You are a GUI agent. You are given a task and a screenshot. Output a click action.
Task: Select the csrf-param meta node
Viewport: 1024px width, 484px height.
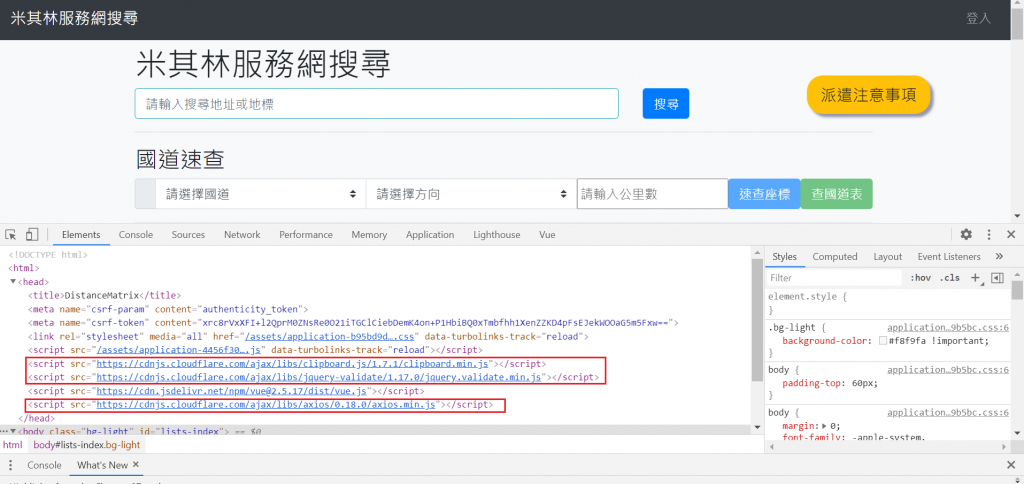coord(168,309)
